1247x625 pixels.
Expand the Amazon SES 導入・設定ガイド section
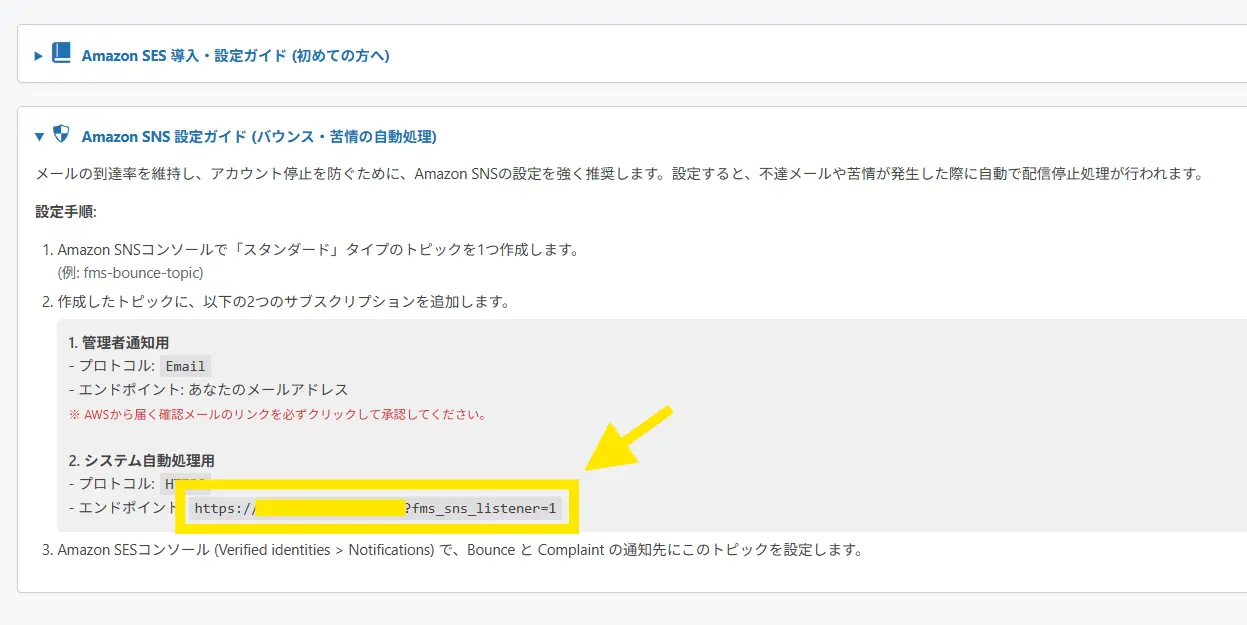(39, 56)
